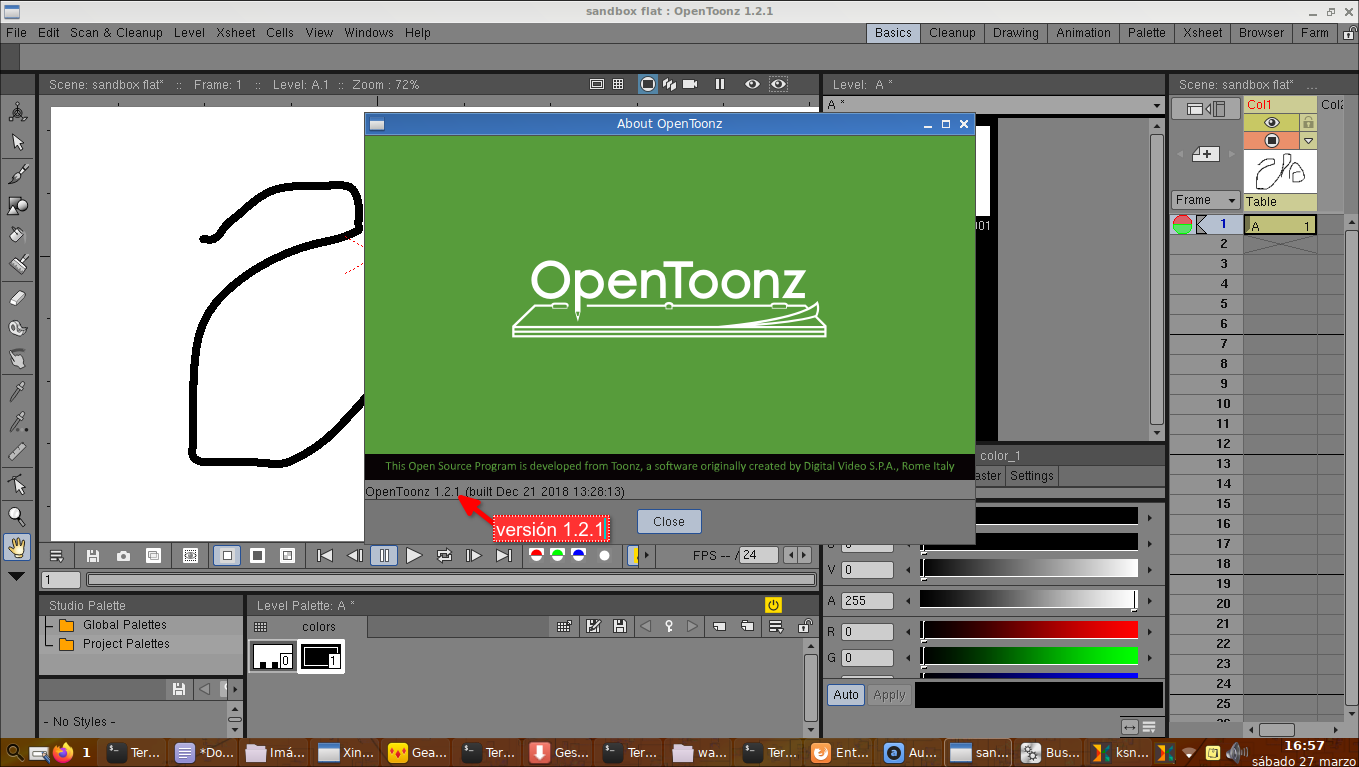Close the About OpenToonz dialog with Close
The width and height of the screenshot is (1359, 767).
669,521
